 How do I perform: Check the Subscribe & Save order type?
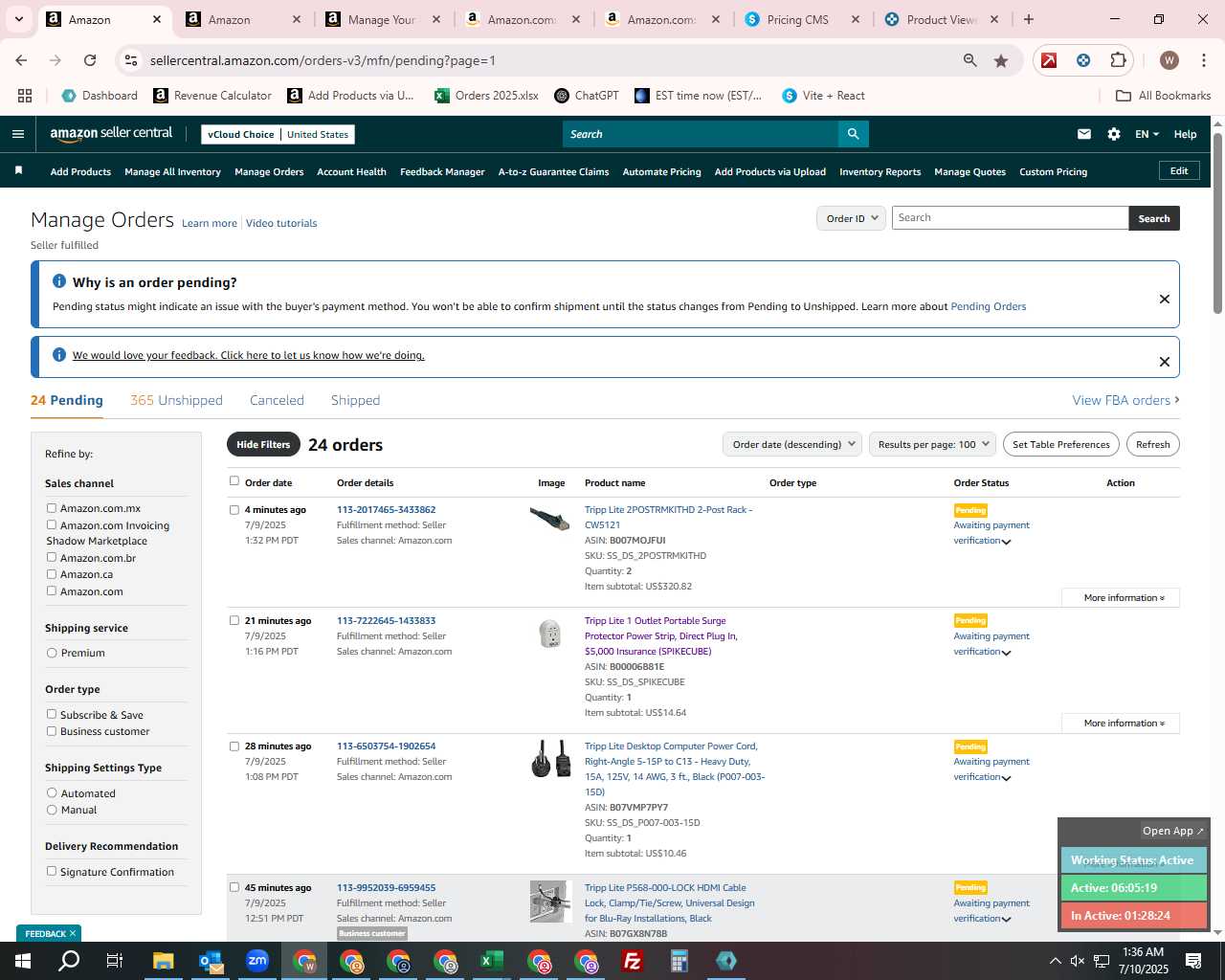(52, 714)
